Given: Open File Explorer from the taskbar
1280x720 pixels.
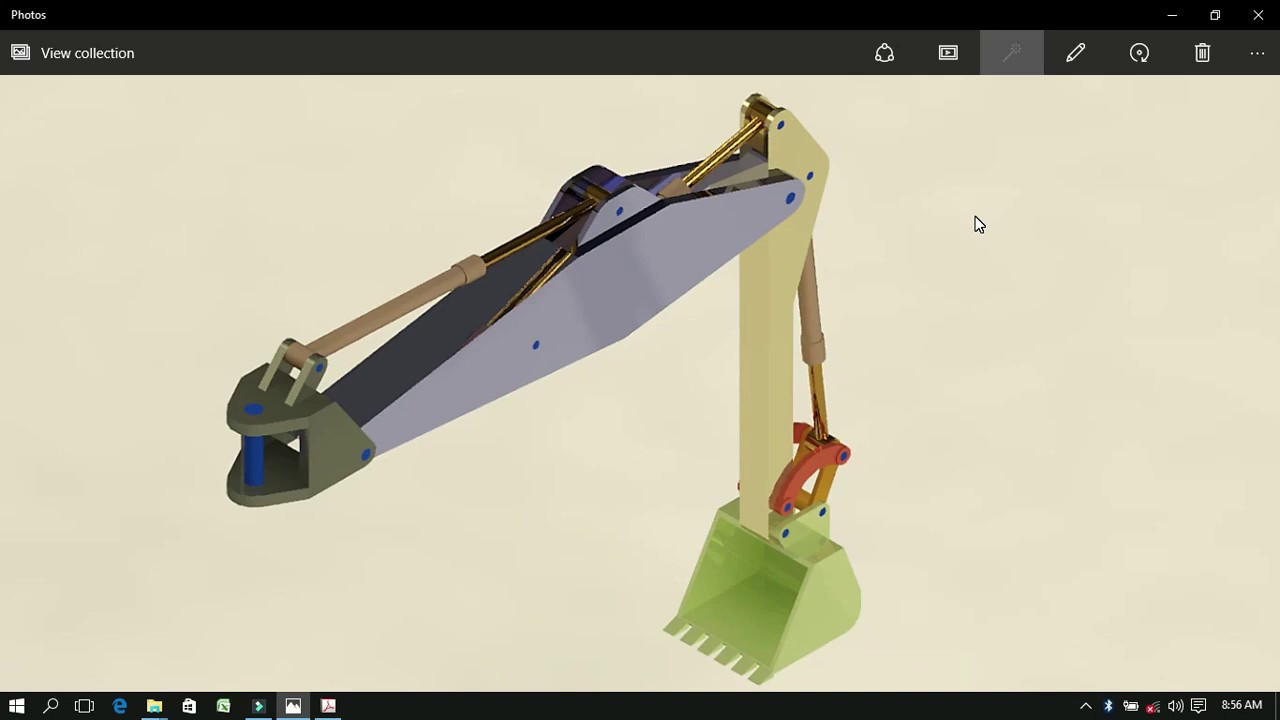Looking at the screenshot, I should coord(154,706).
